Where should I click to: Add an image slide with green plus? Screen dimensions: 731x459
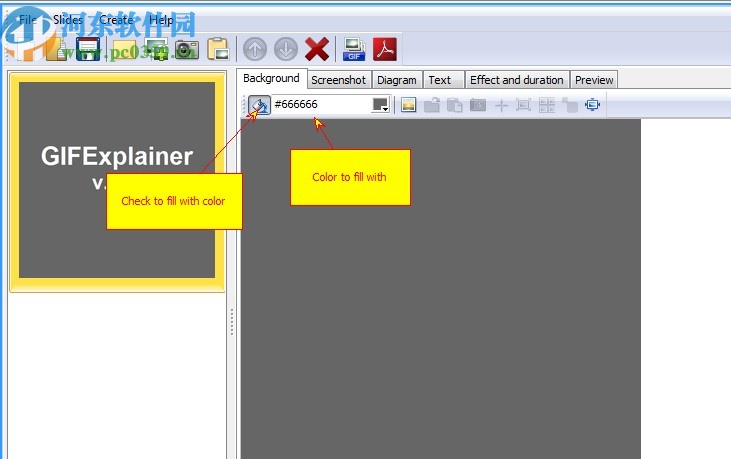pos(156,49)
